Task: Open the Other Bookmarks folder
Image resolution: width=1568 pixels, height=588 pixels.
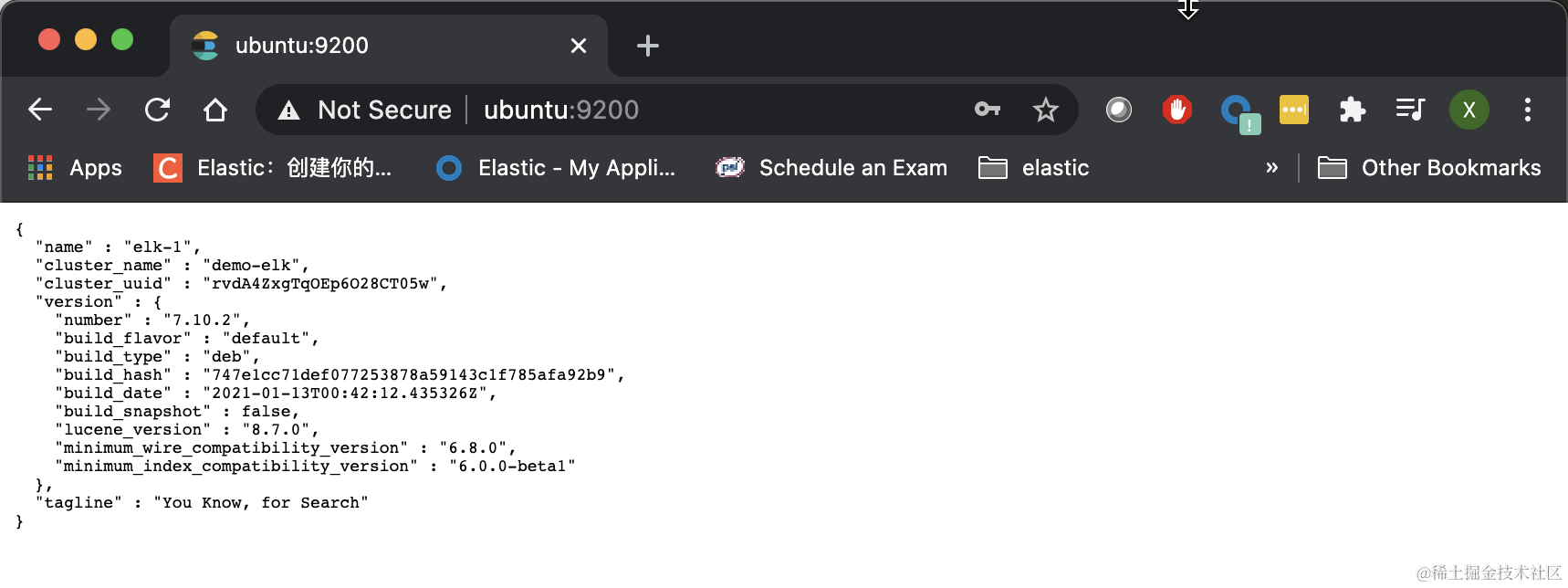Action: pyautogui.click(x=1429, y=168)
